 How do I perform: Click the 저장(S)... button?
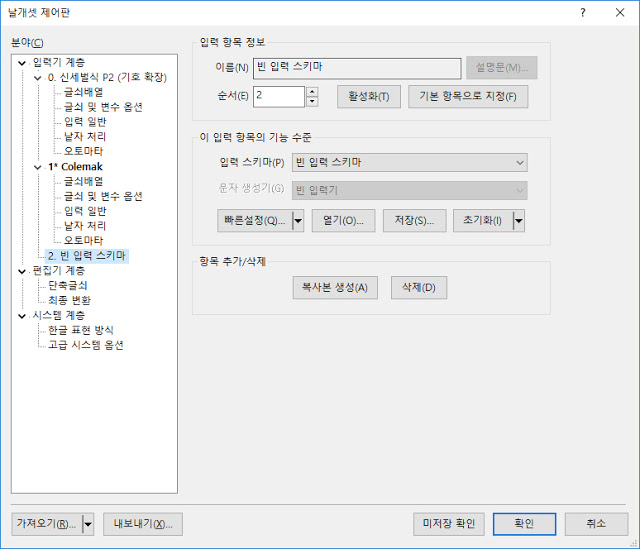(414, 221)
